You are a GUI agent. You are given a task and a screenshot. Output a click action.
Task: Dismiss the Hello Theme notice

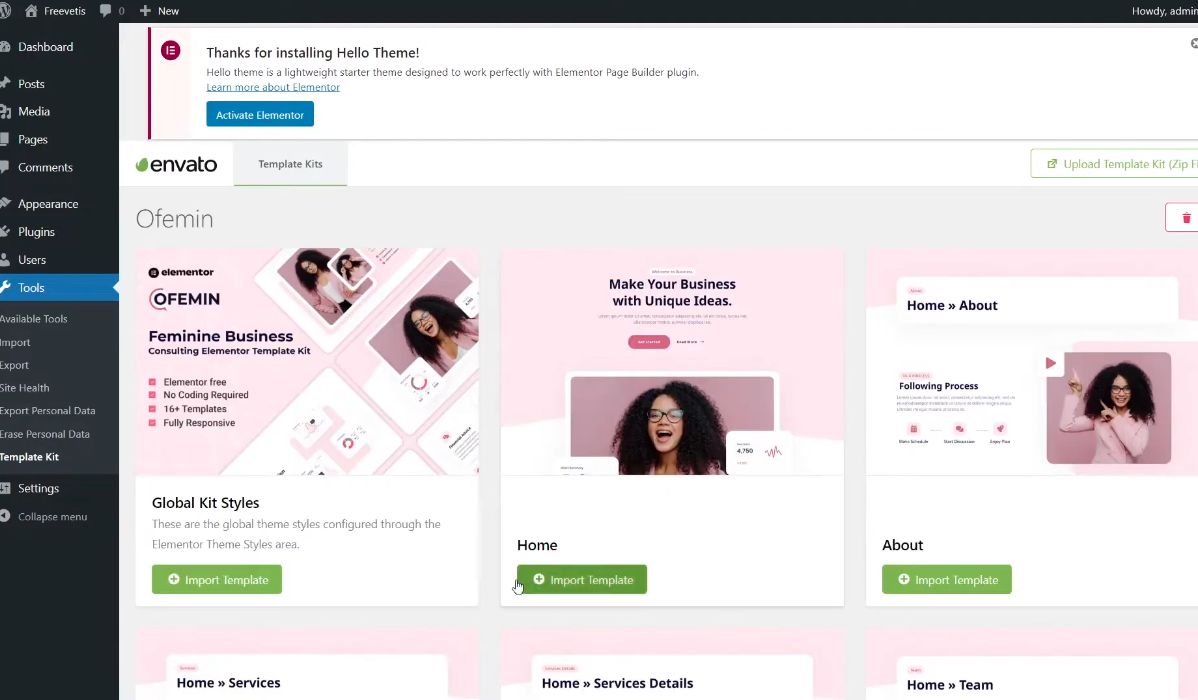[1193, 44]
